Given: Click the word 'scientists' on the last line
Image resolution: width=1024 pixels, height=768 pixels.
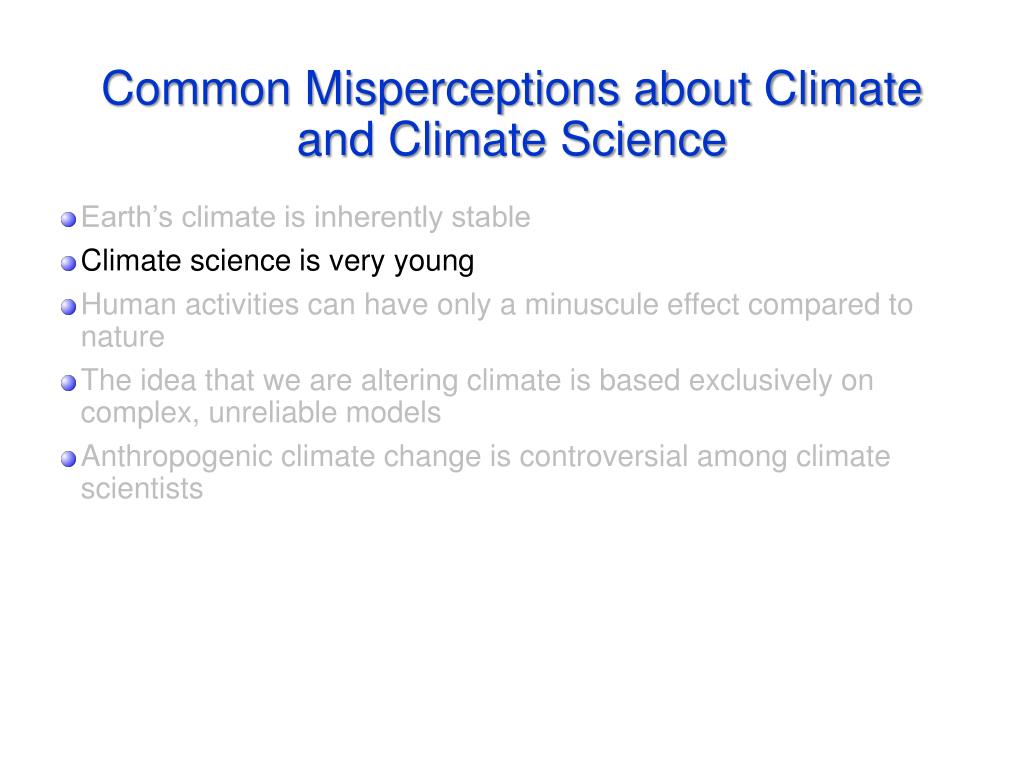Looking at the screenshot, I should pyautogui.click(x=142, y=489).
